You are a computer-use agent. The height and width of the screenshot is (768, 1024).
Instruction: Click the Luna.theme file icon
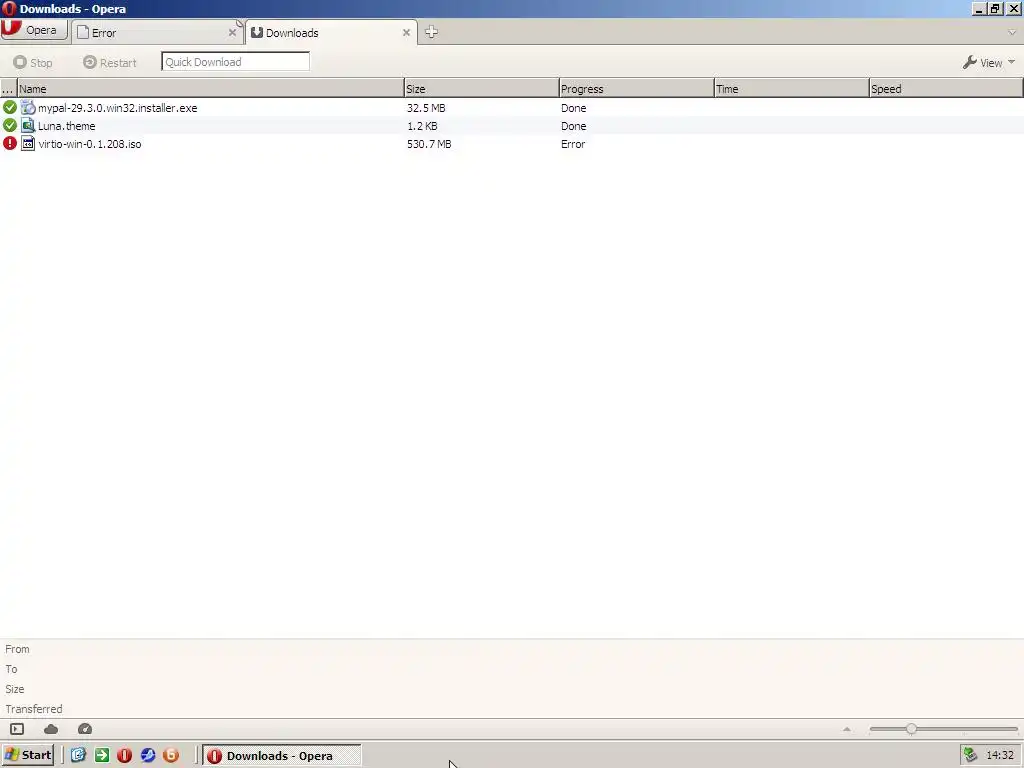coord(28,125)
